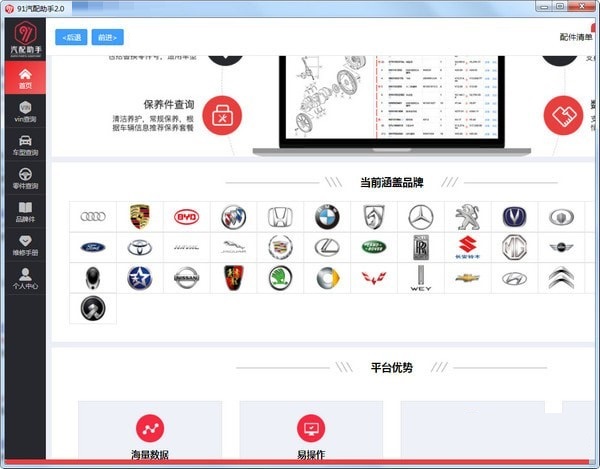The image size is (600, 469).
Task: Select the Peugeot lion brand logo
Action: 468,217
